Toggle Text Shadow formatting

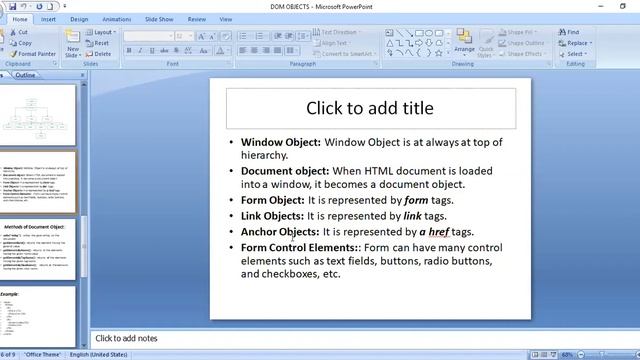[176, 51]
